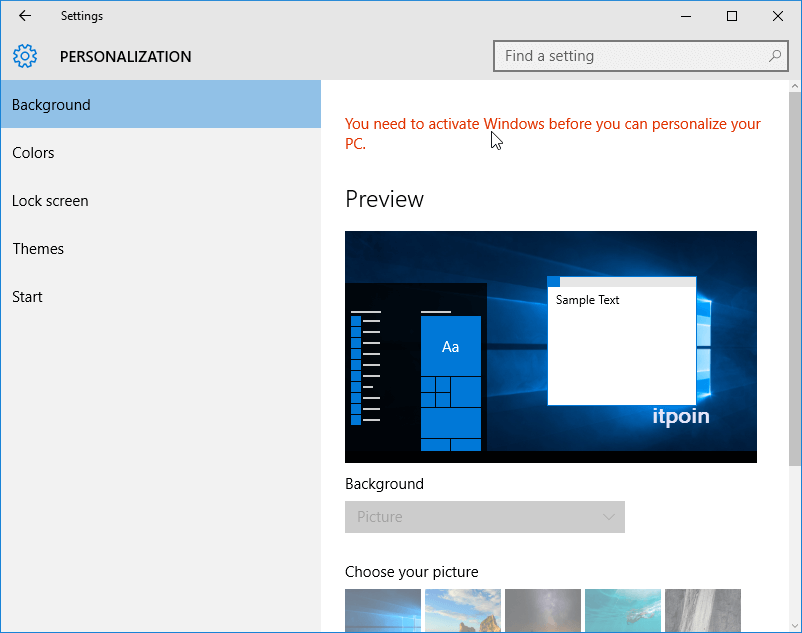Select the night sky wallpaper thumbnail

543,610
